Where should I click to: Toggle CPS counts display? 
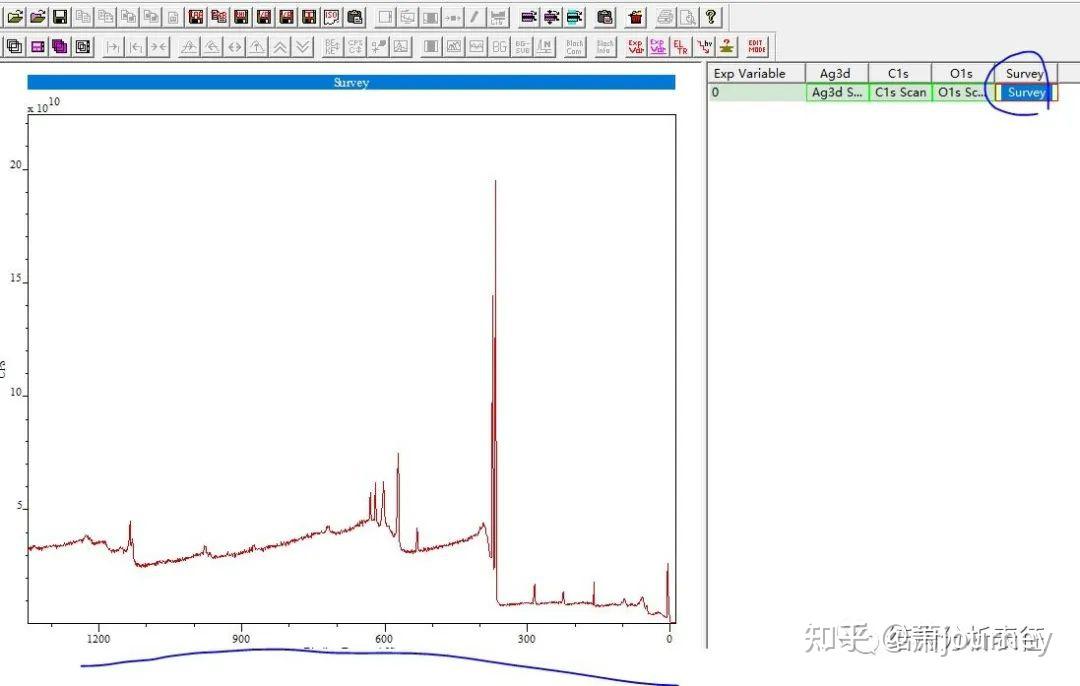click(355, 46)
